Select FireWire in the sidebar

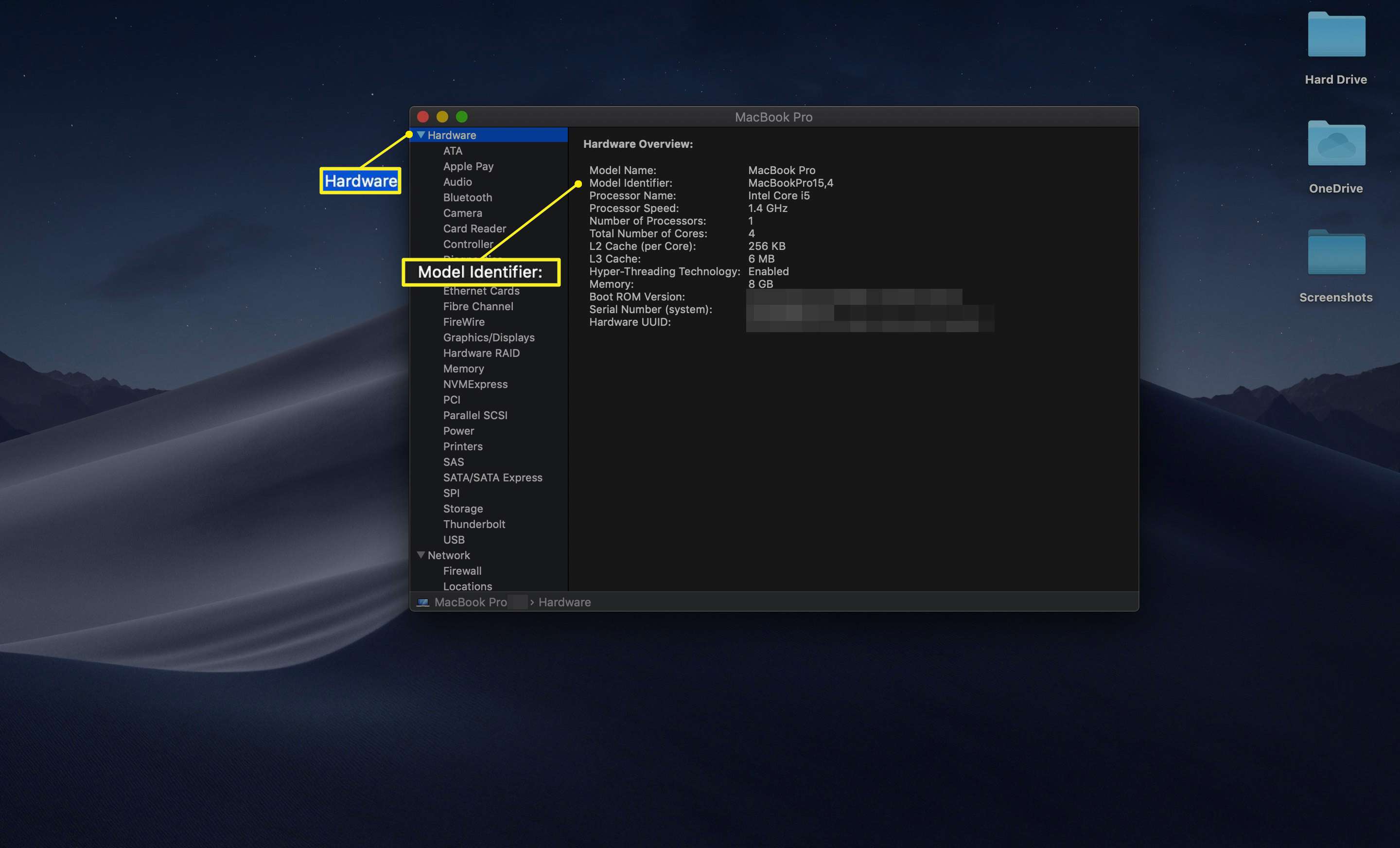click(x=464, y=322)
